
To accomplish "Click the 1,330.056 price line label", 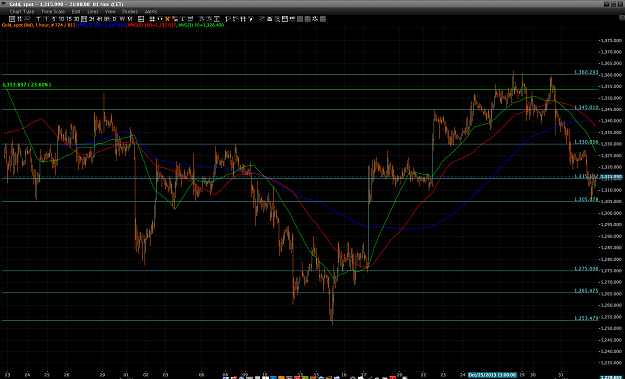I will 586,142.
